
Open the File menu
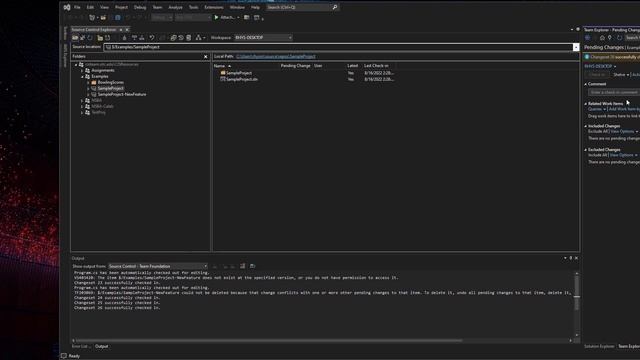click(x=77, y=7)
